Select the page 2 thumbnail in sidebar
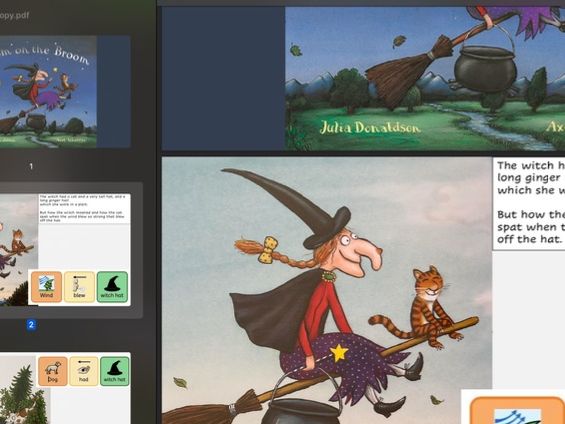565x424 pixels. coord(65,250)
